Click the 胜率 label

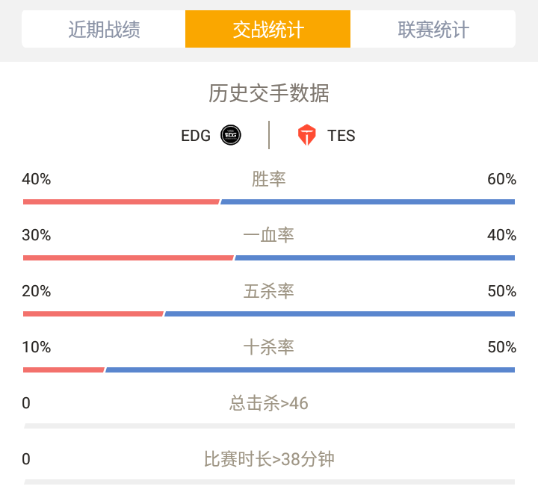[x=269, y=179]
